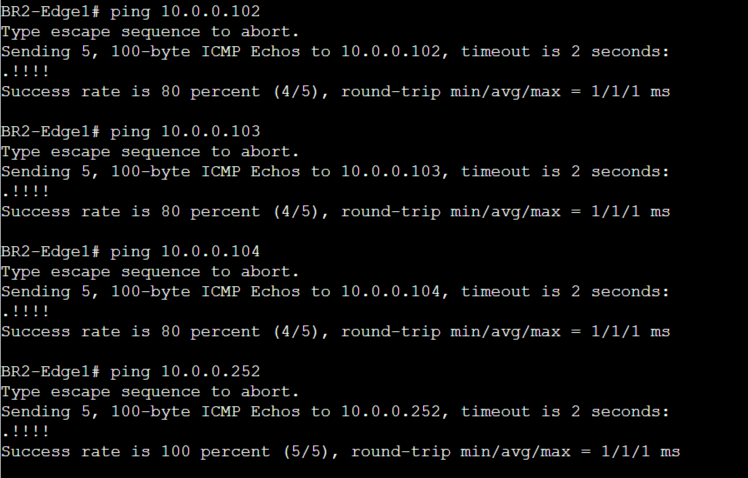The width and height of the screenshot is (748, 478).
Task: Click the 100 percent success rate line
Action: [x=340, y=452]
